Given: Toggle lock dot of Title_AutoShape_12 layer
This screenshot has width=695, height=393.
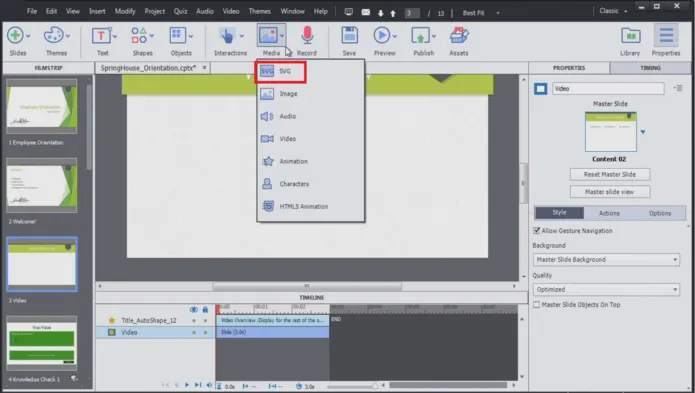Looking at the screenshot, I should click(x=205, y=320).
